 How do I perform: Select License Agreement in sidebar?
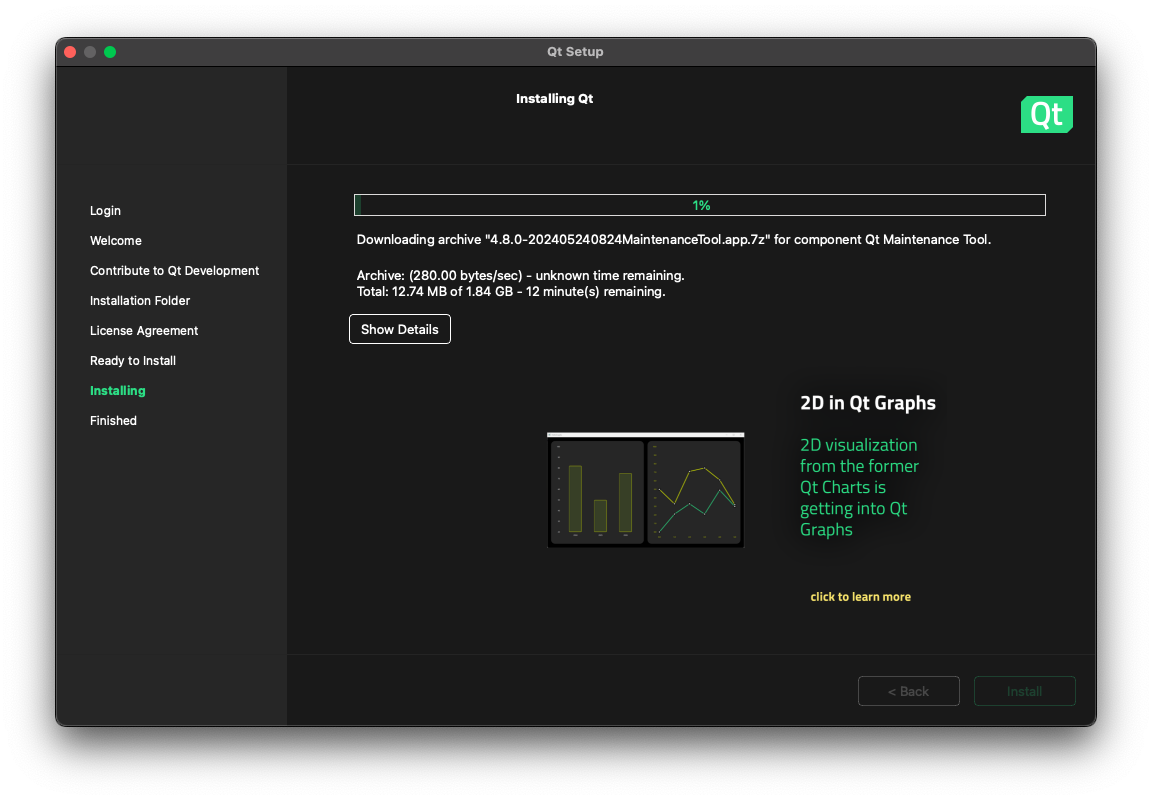[x=144, y=331]
